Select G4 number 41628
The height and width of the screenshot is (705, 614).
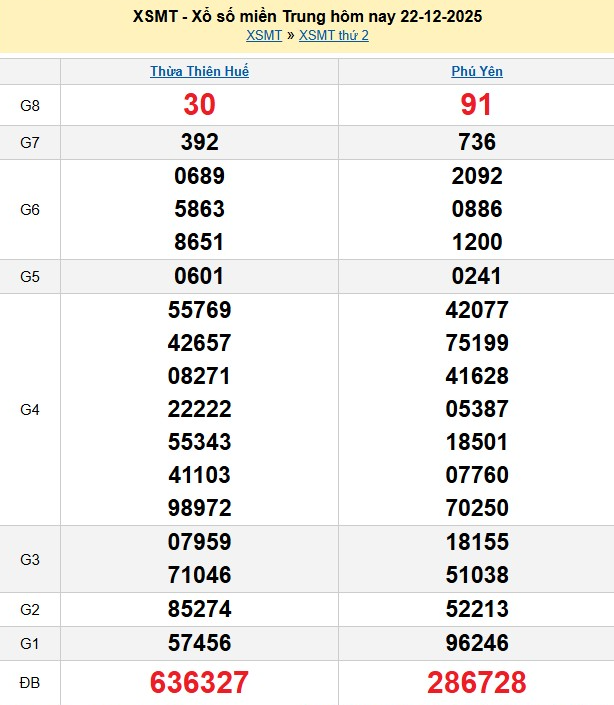(x=477, y=376)
